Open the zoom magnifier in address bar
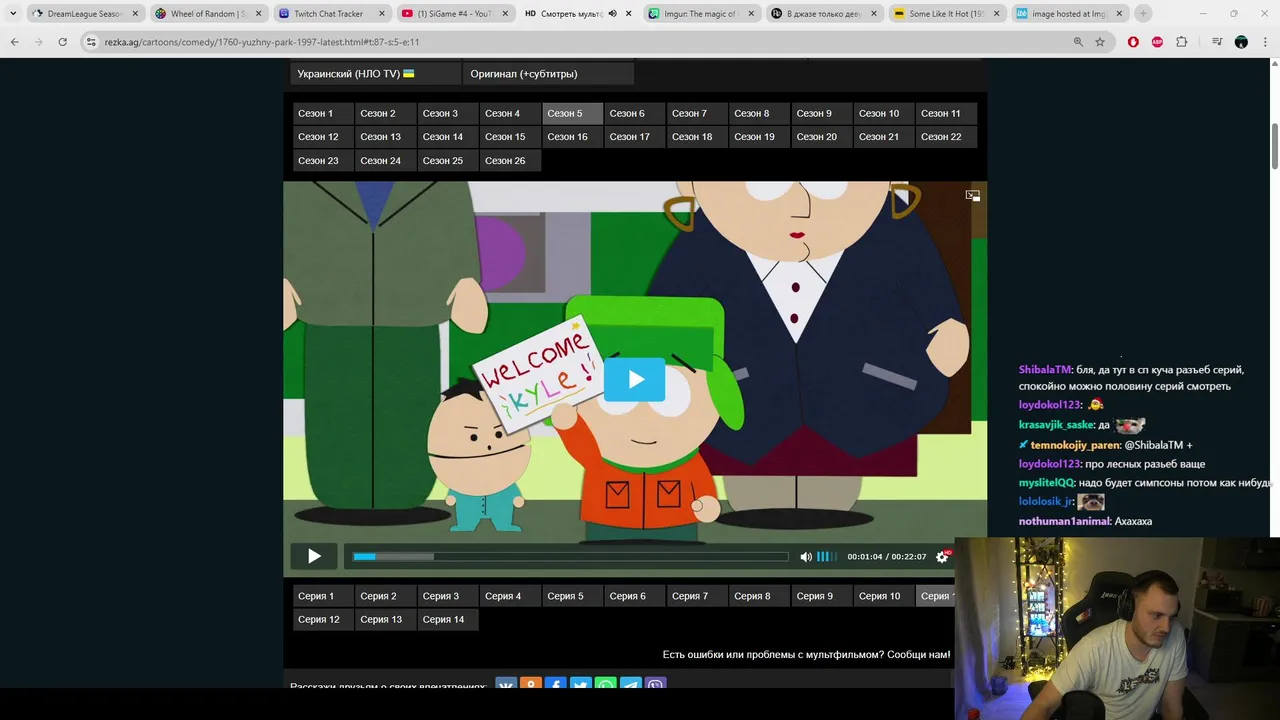The width and height of the screenshot is (1280, 720). point(1078,42)
